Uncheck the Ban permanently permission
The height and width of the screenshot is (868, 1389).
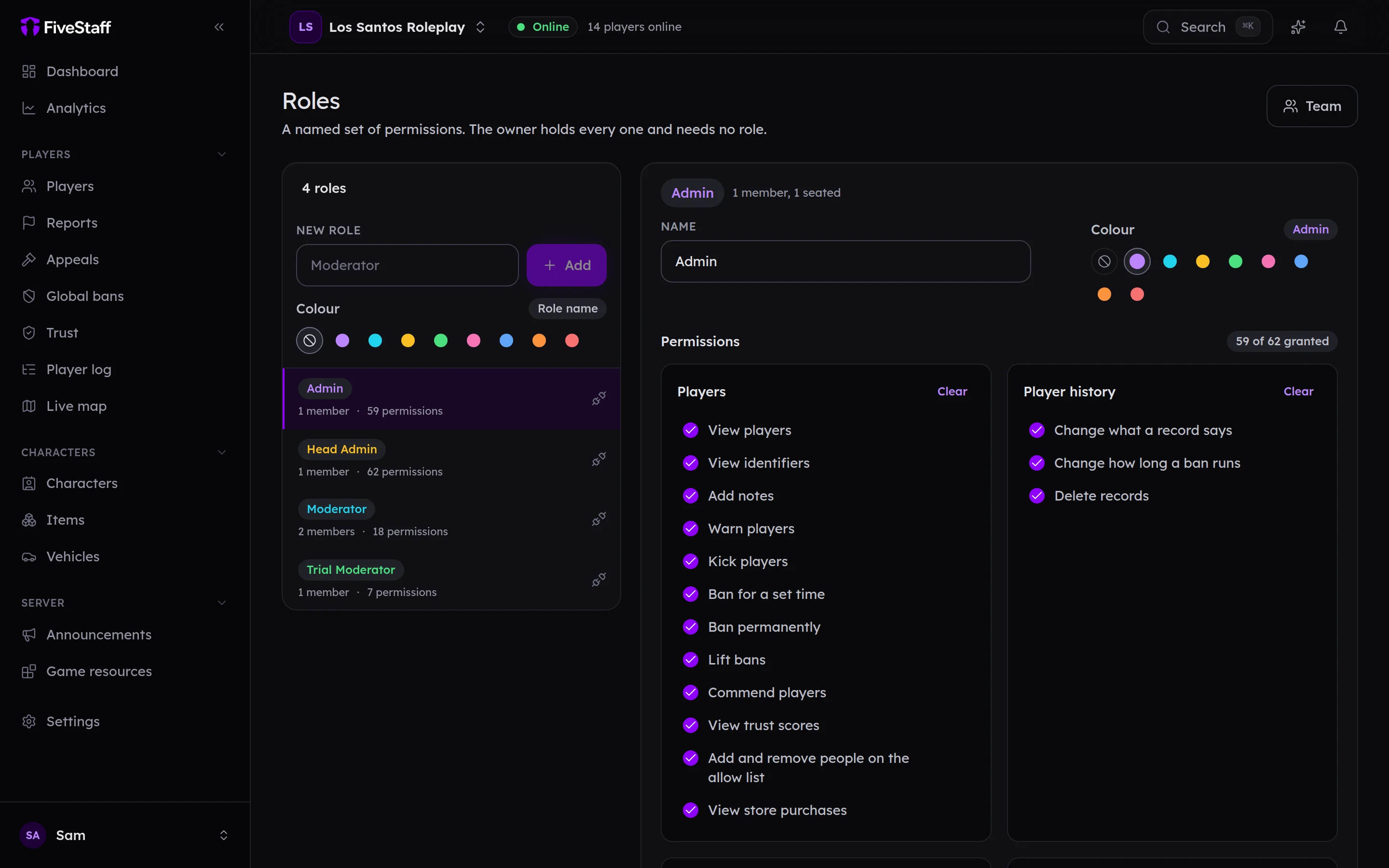tap(691, 627)
